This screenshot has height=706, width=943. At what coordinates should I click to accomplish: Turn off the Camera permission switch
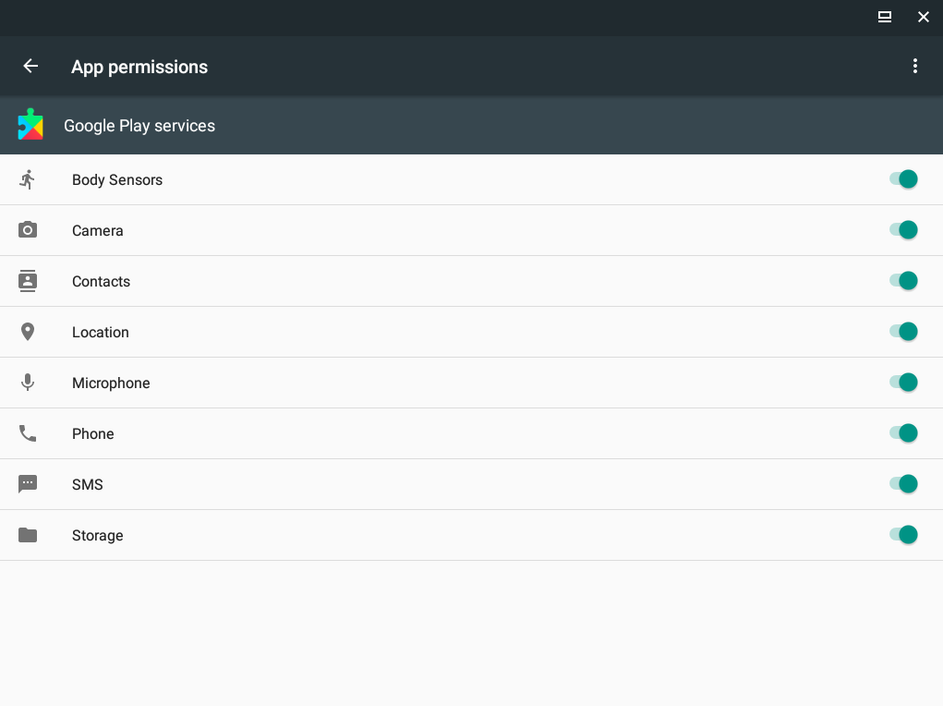(x=903, y=230)
